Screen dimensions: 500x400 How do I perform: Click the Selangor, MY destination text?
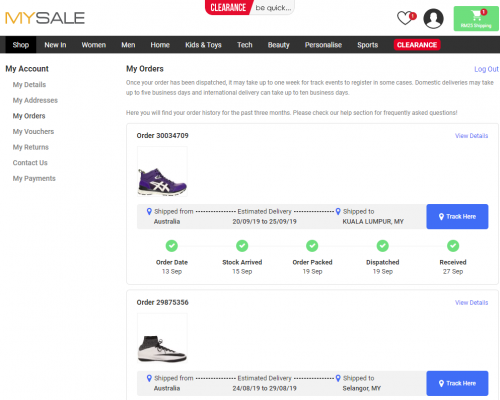tap(362, 388)
